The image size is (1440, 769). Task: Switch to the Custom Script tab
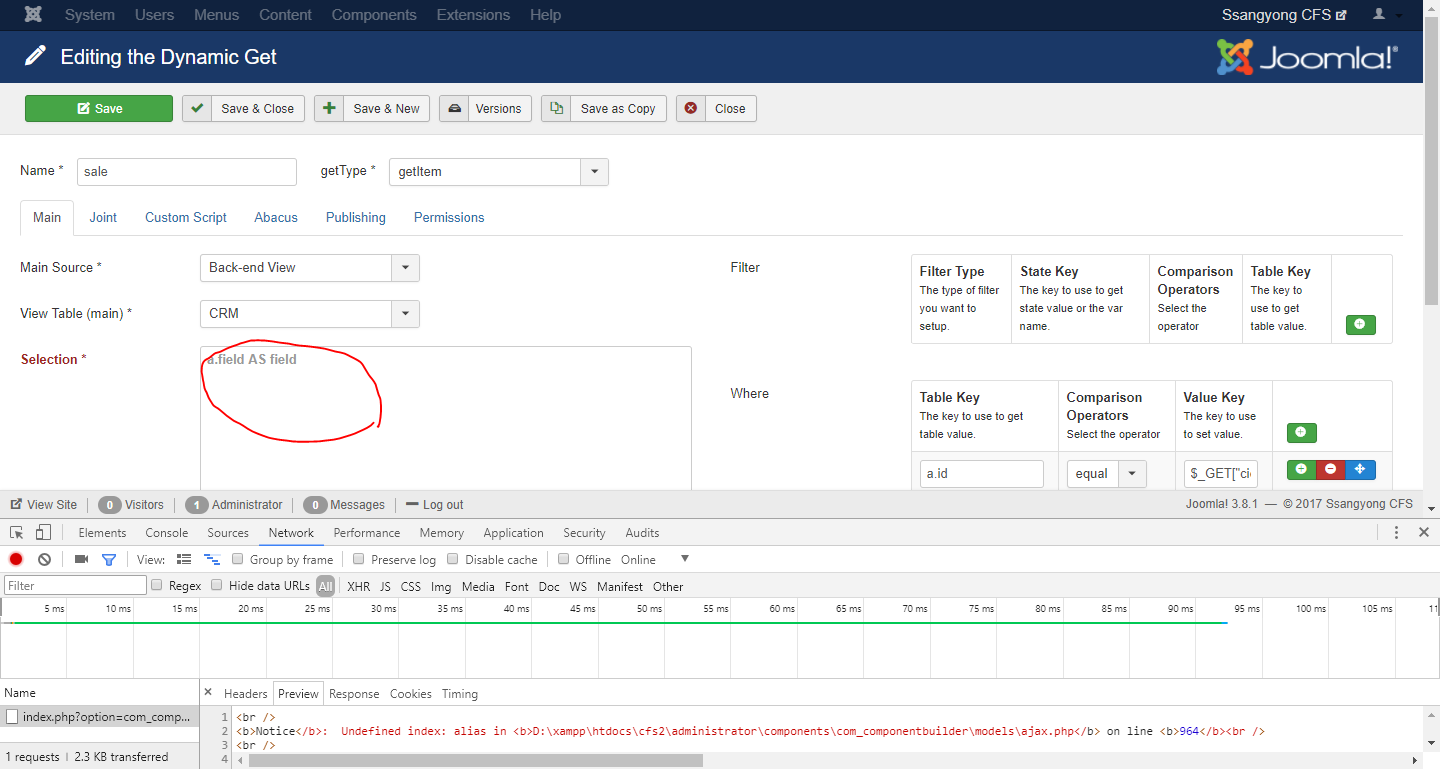(186, 217)
